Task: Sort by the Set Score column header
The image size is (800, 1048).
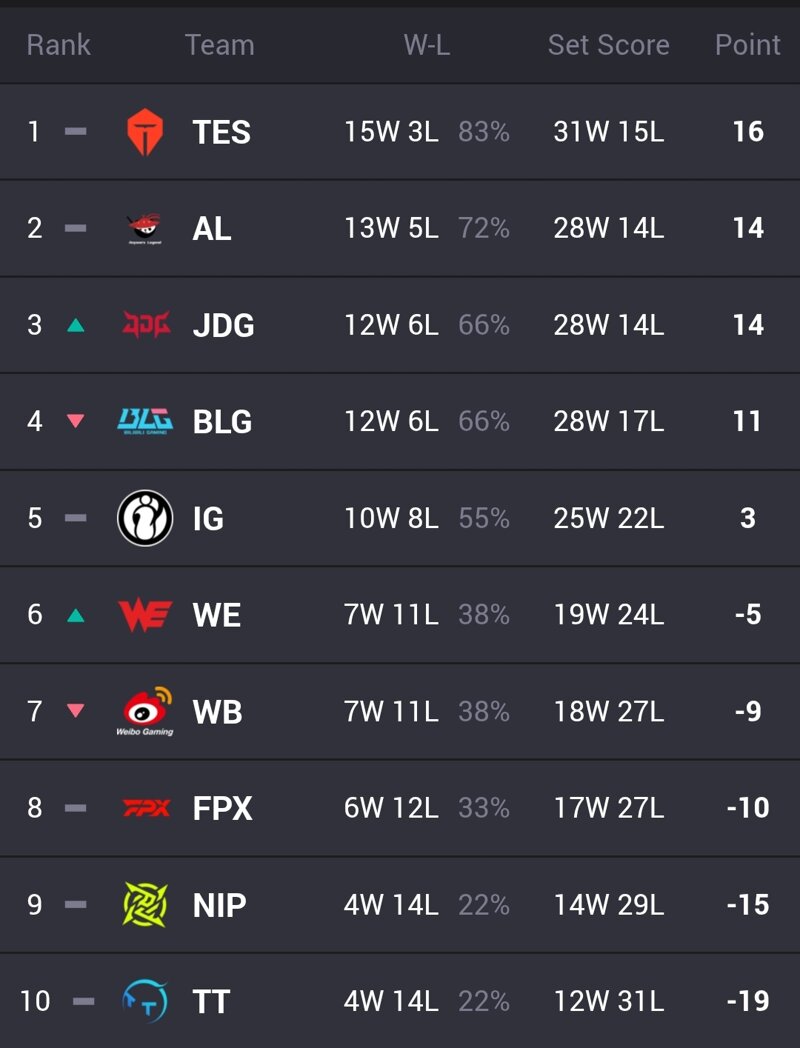Action: tap(608, 45)
